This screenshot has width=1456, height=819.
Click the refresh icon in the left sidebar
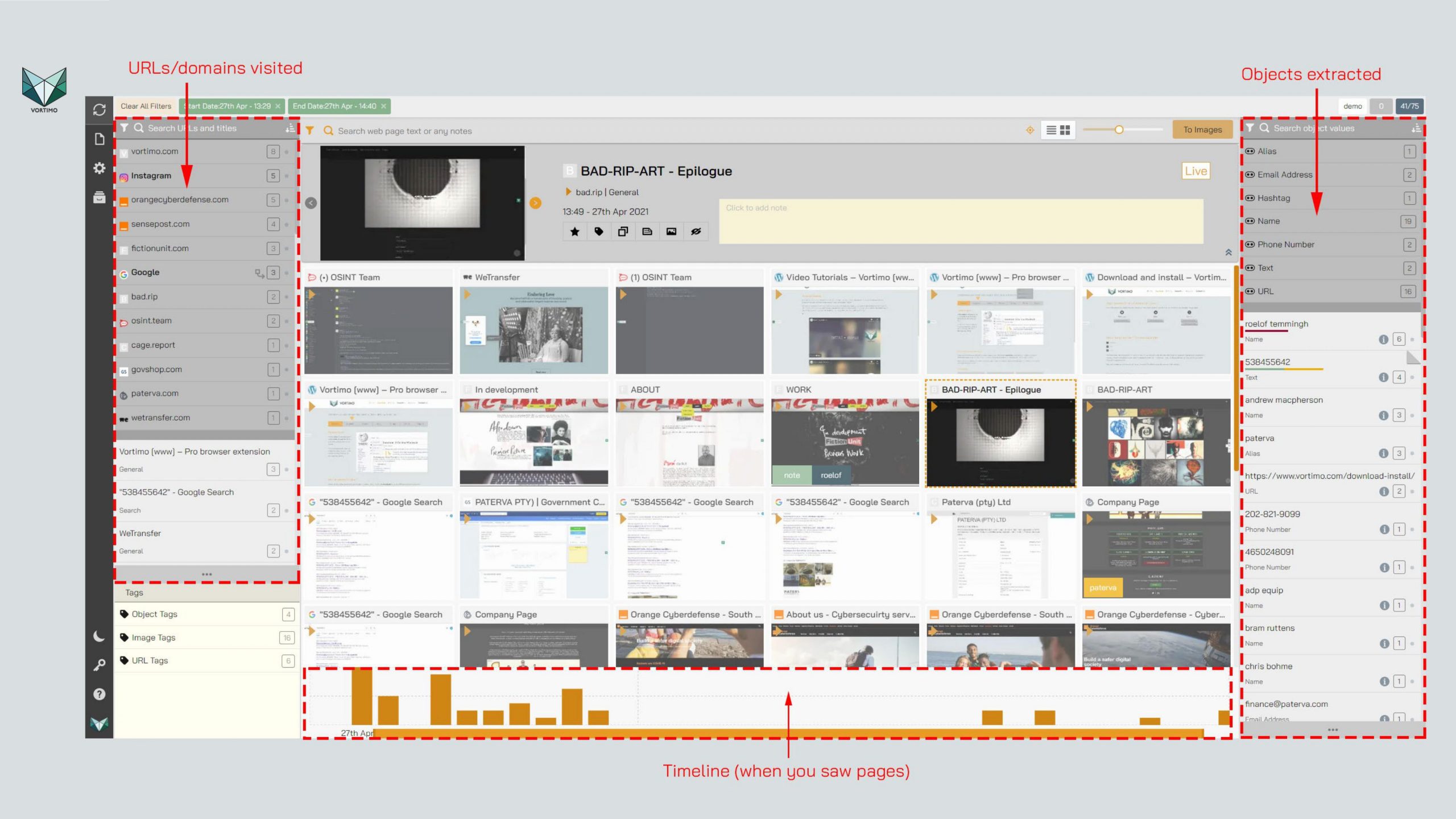coord(100,110)
